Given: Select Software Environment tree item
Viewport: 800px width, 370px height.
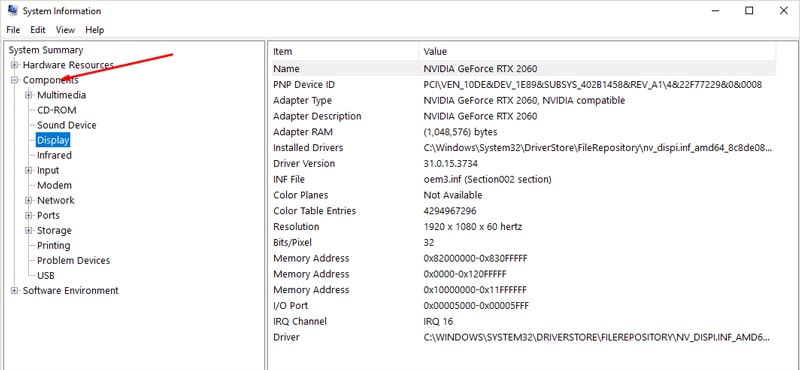Looking at the screenshot, I should point(70,290).
